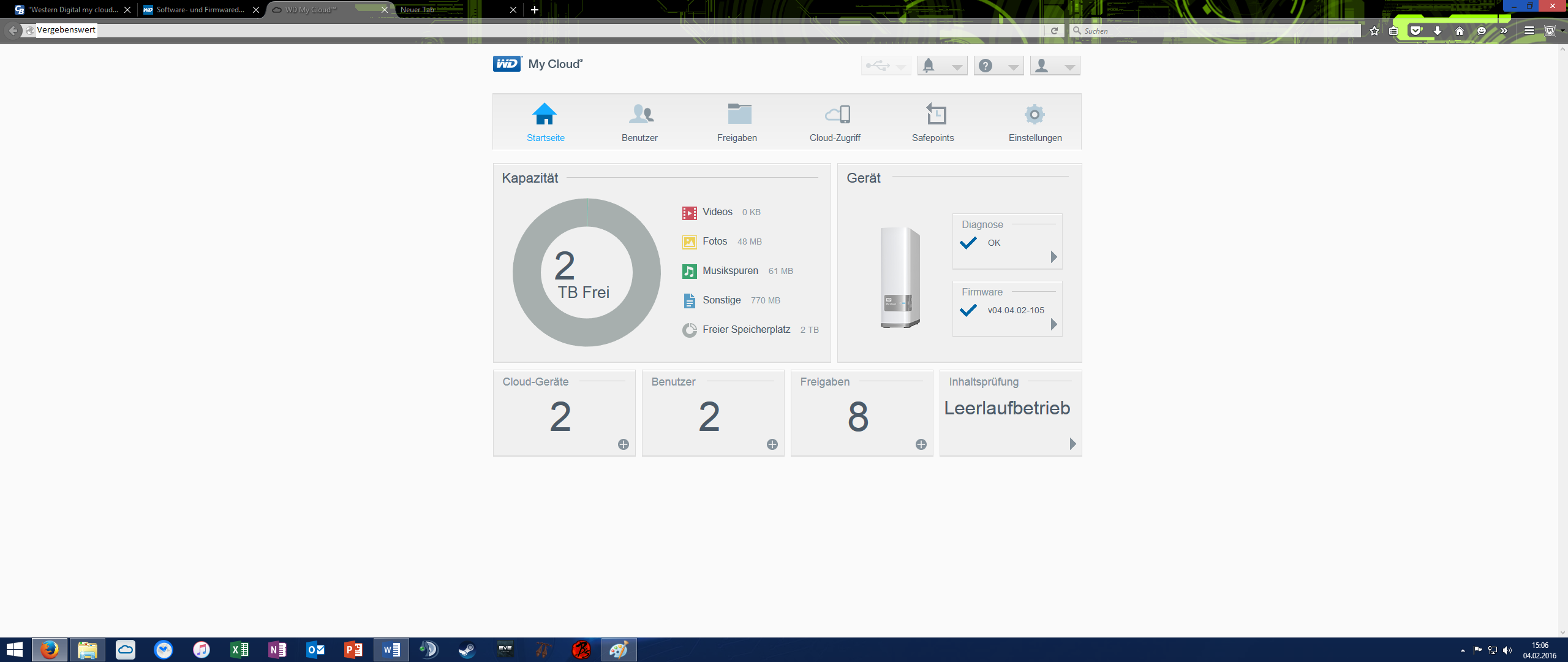The width and height of the screenshot is (1568, 662).
Task: Expand the Firmware version details arrow
Action: (x=1053, y=324)
